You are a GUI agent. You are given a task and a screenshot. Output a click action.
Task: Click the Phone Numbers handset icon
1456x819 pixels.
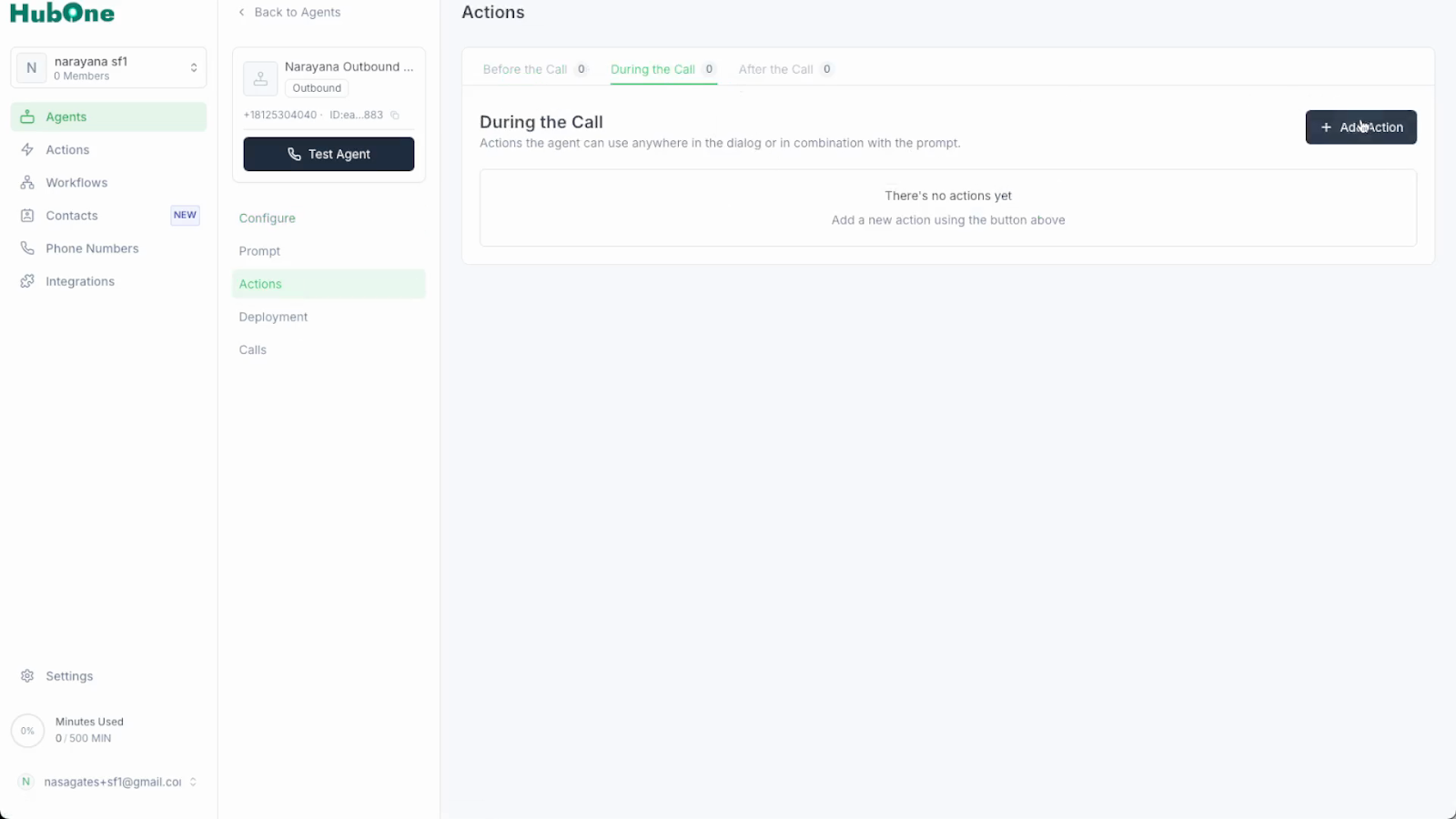tap(27, 248)
